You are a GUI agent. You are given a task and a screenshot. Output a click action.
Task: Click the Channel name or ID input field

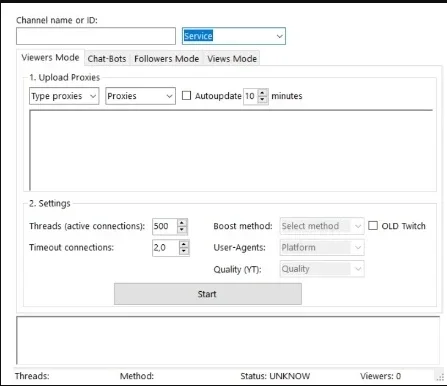coord(96,36)
